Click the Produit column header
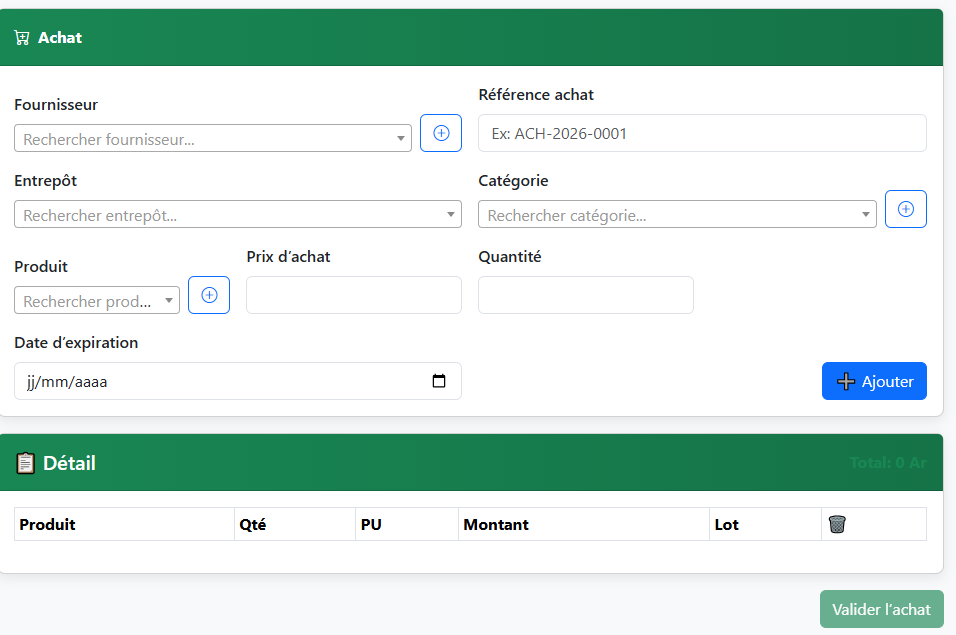 48,524
